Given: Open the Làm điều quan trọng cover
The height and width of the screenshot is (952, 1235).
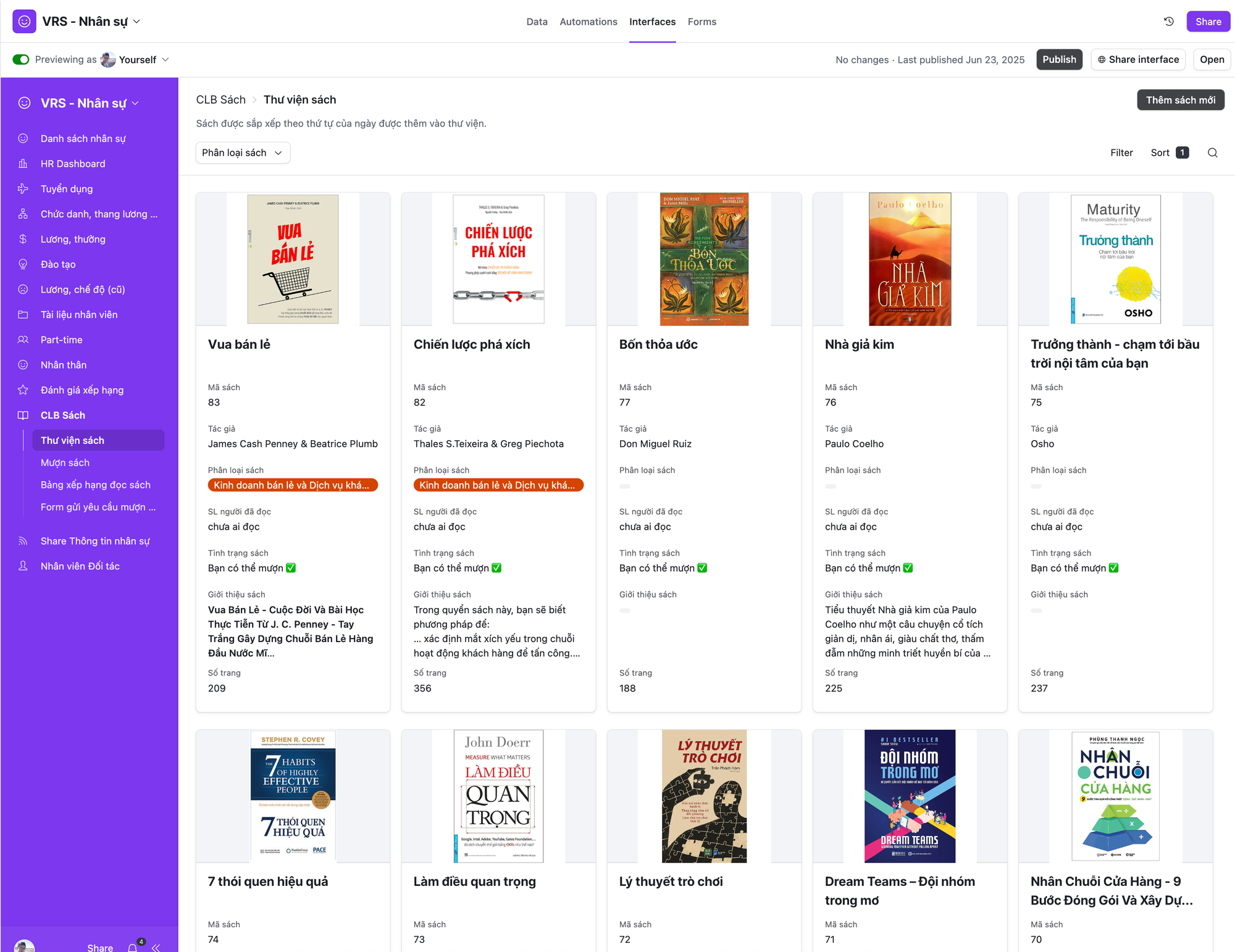Looking at the screenshot, I should tap(498, 796).
